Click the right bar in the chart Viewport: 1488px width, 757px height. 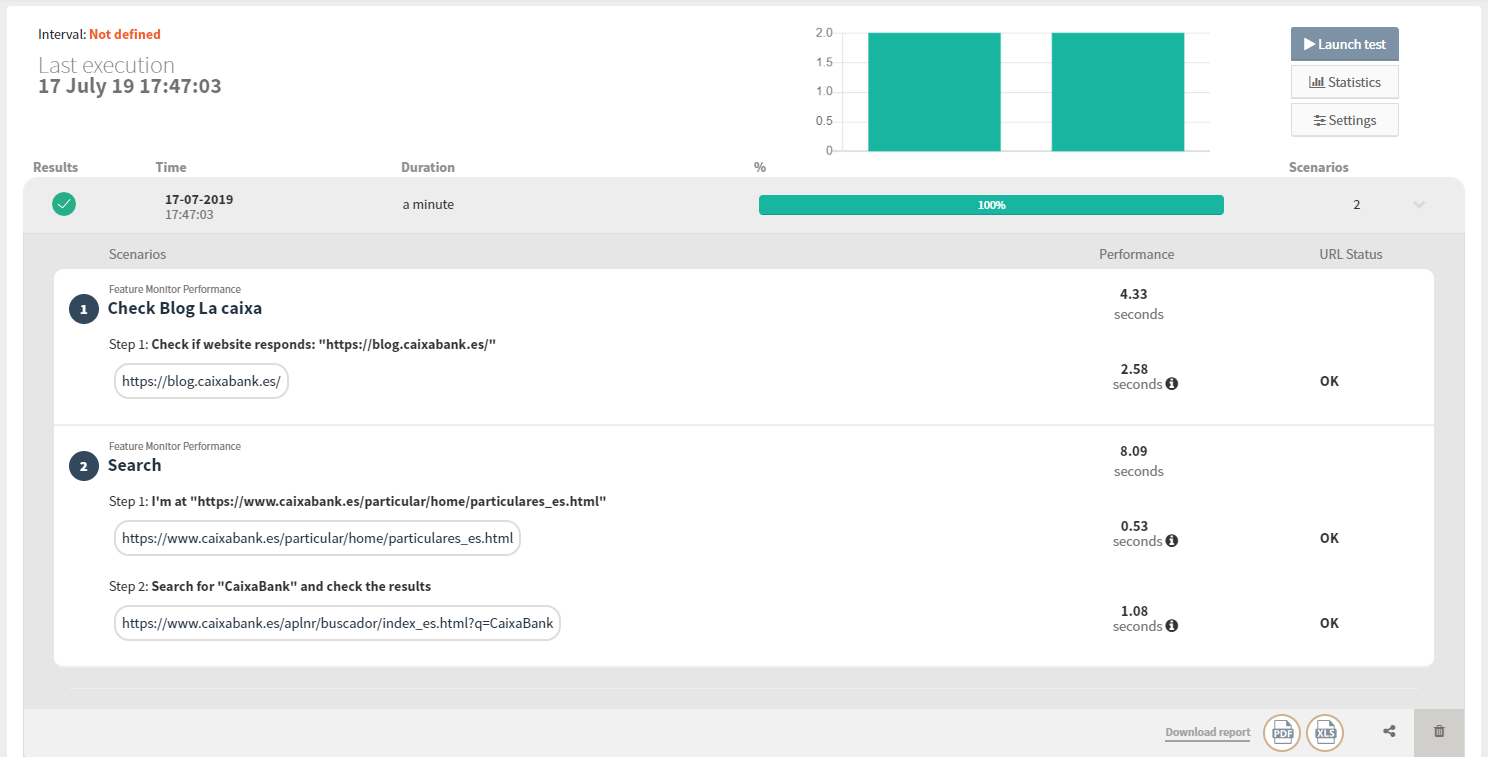point(1118,92)
